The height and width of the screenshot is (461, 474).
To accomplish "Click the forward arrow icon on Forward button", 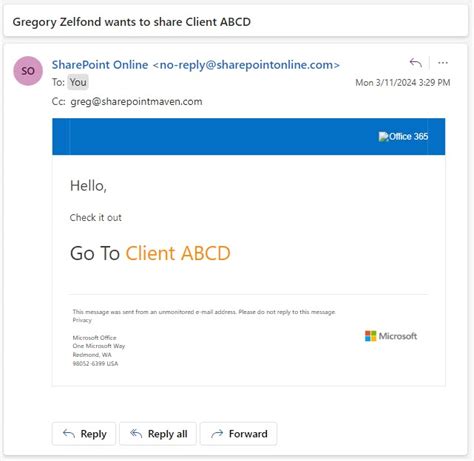I will (217, 433).
